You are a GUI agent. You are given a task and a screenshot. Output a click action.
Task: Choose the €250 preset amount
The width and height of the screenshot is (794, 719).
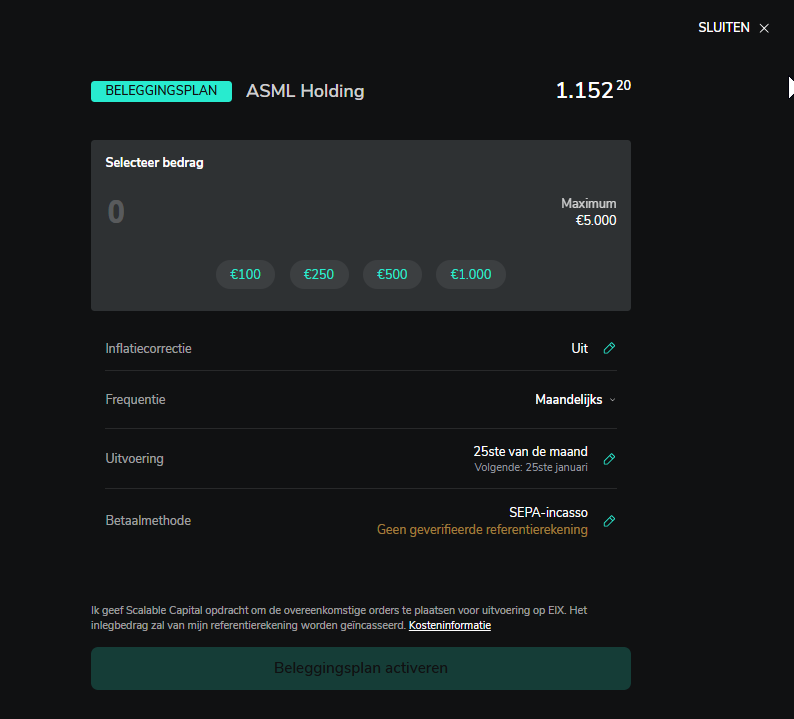pos(319,274)
